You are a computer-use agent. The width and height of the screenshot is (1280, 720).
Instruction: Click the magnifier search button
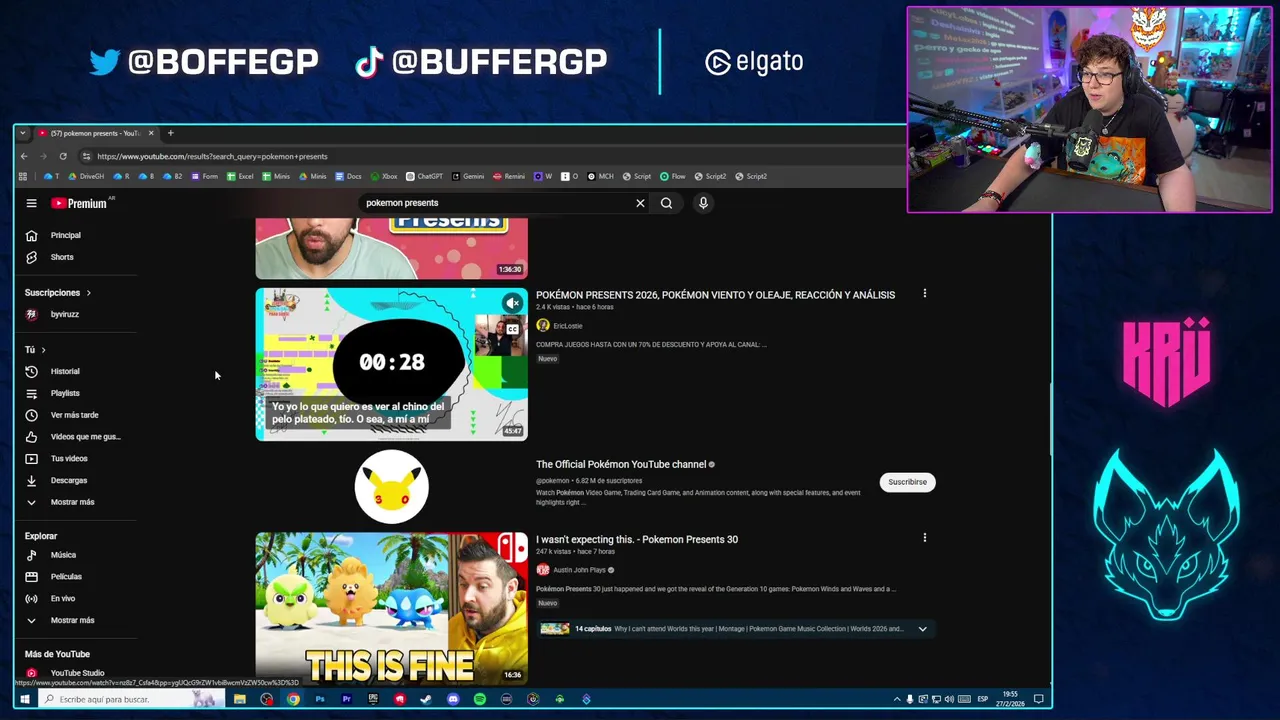[x=666, y=203]
